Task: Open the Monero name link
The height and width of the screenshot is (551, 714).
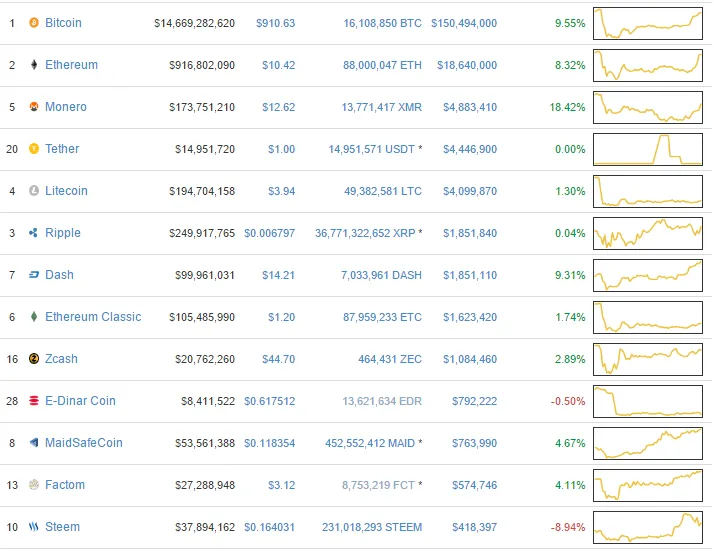Action: pos(66,107)
